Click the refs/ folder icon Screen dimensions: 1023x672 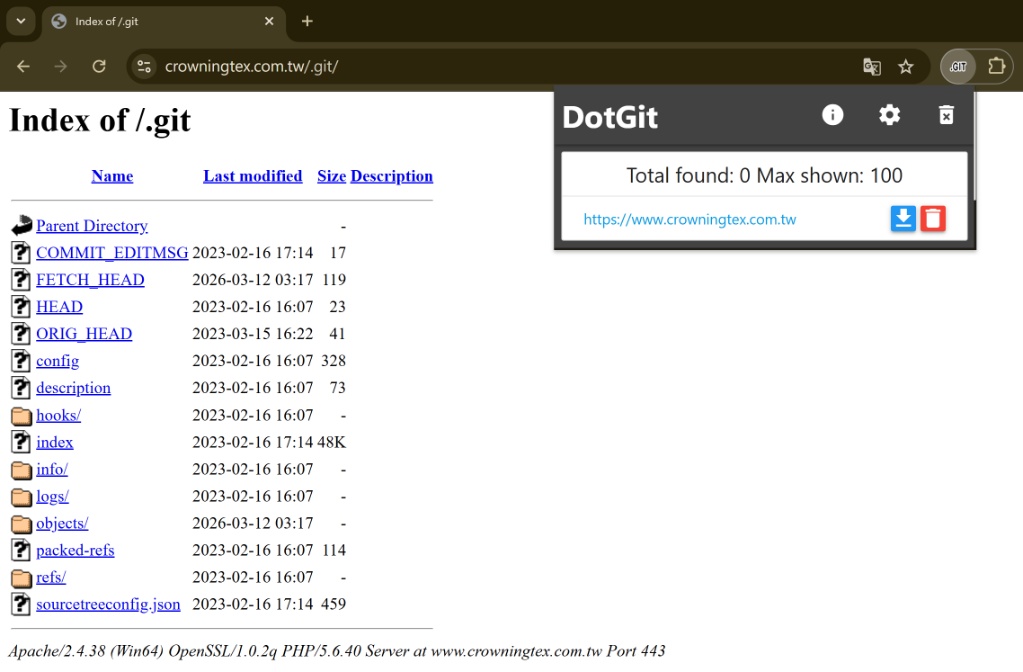pyautogui.click(x=21, y=578)
